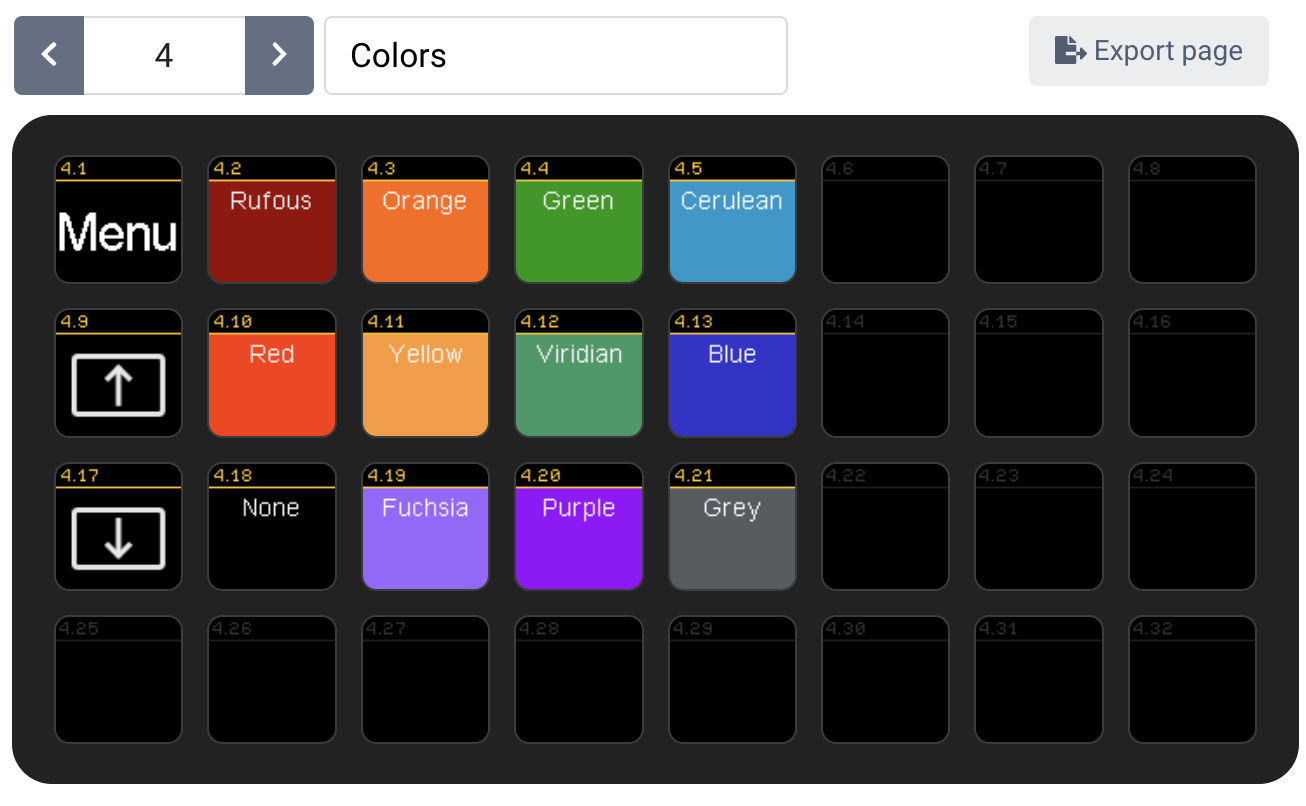Select the Grey color button
The image size is (1306, 806).
(x=732, y=529)
